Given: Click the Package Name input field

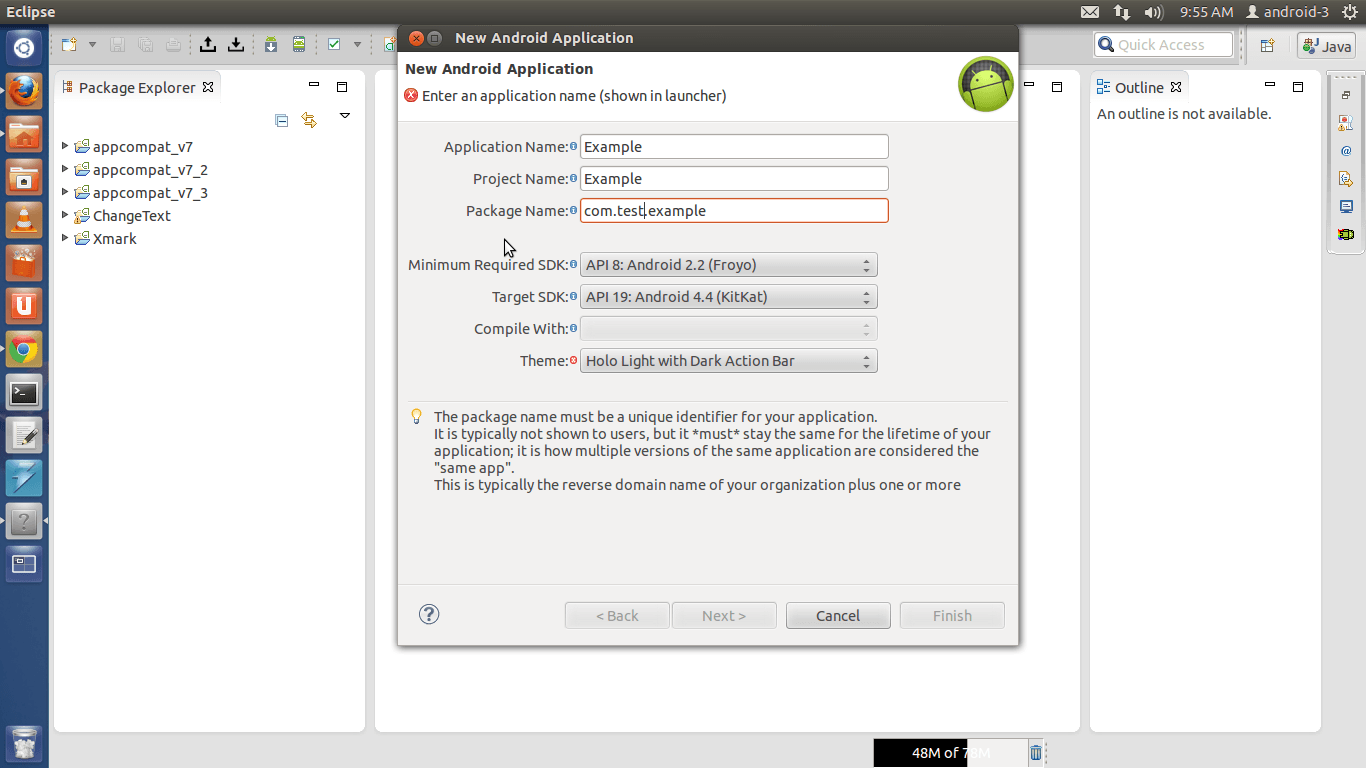Looking at the screenshot, I should (x=734, y=210).
